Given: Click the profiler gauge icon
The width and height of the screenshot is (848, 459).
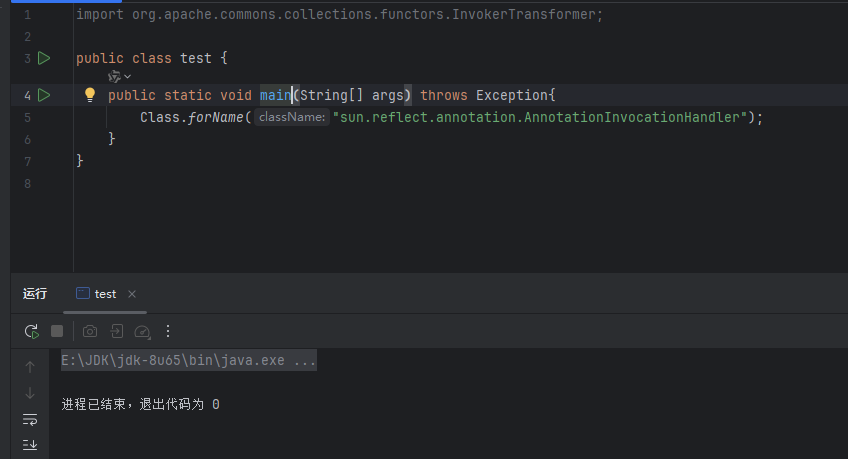Looking at the screenshot, I should click(x=142, y=331).
